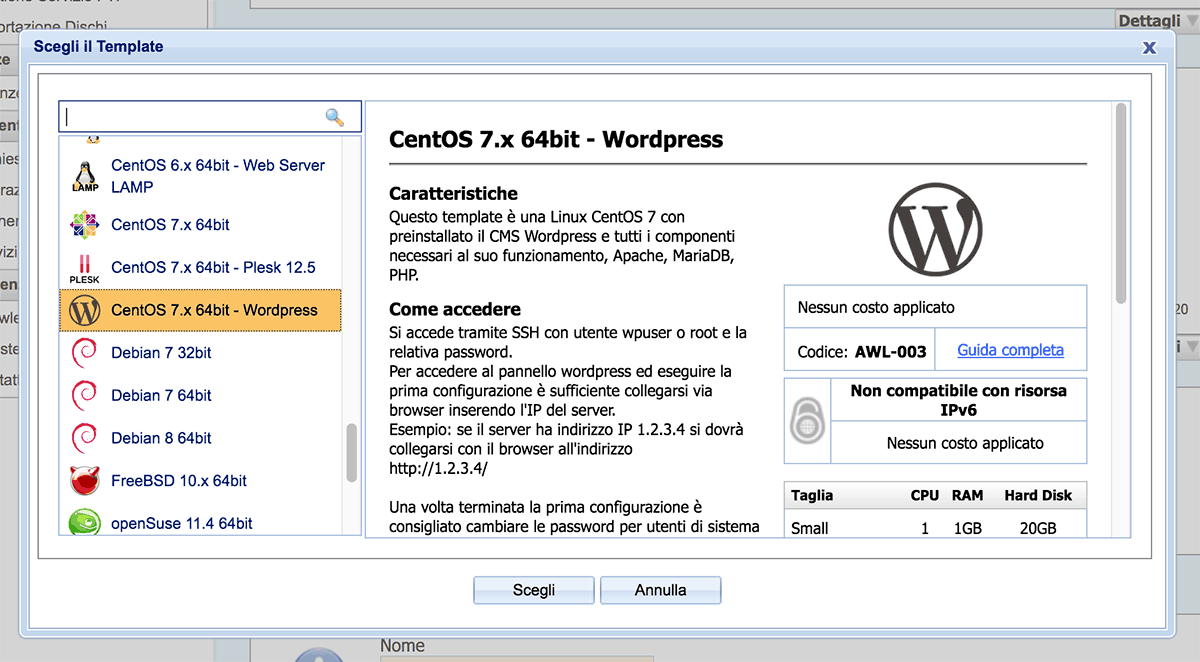Click the openSuse chameleon icon for openSuse 11.4
This screenshot has height=662, width=1200.
coord(85,523)
